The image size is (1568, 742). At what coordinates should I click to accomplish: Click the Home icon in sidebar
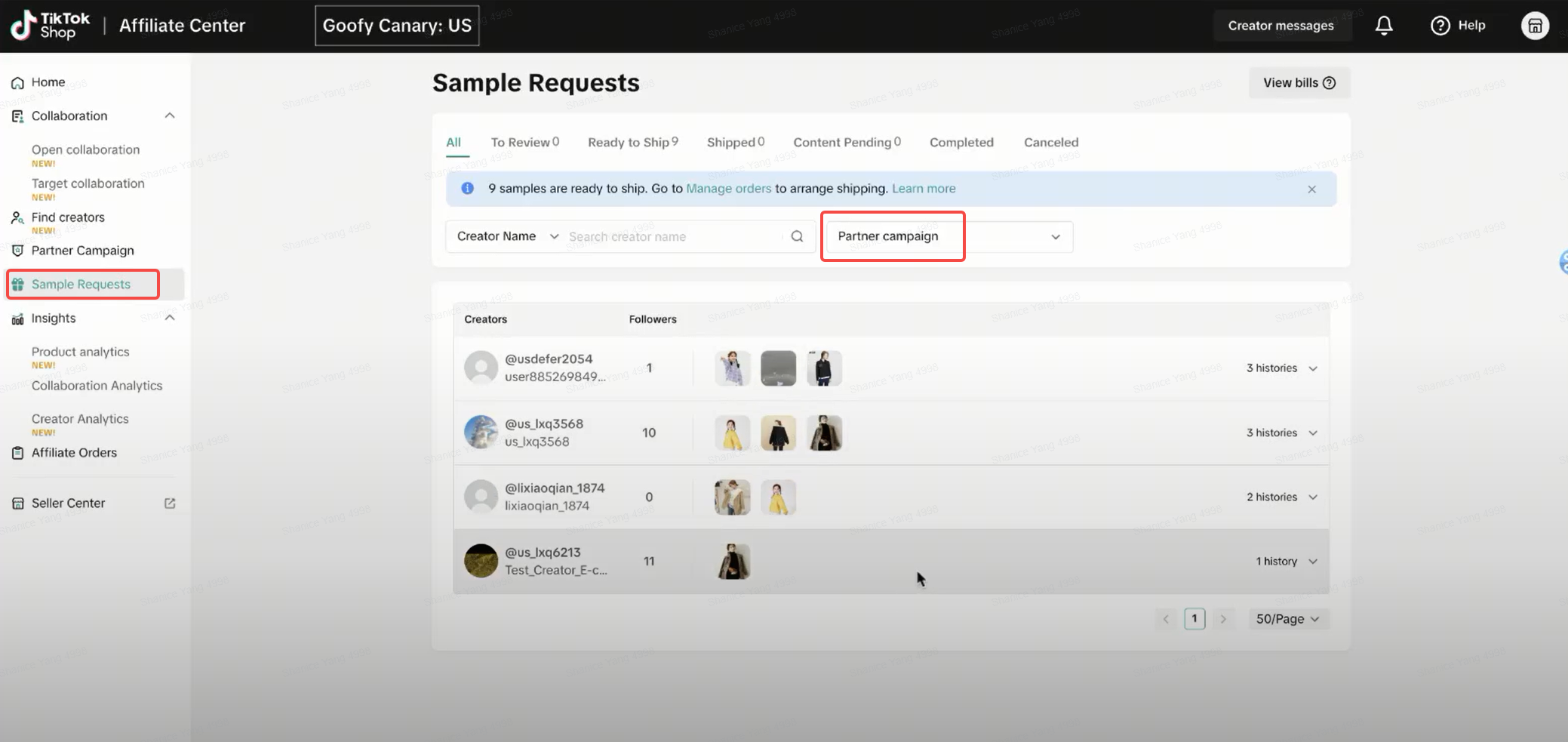(17, 83)
